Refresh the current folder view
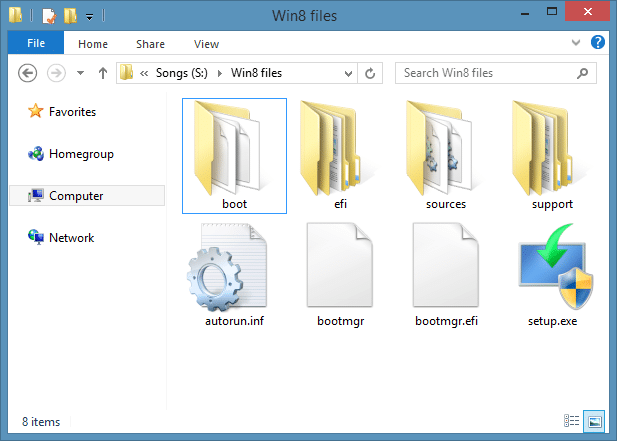The width and height of the screenshot is (617, 441). [x=370, y=73]
